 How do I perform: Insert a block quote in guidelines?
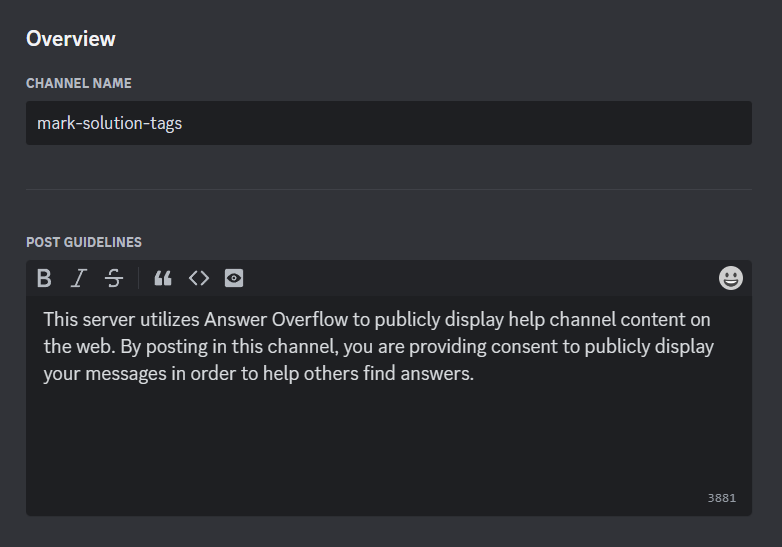click(x=163, y=278)
